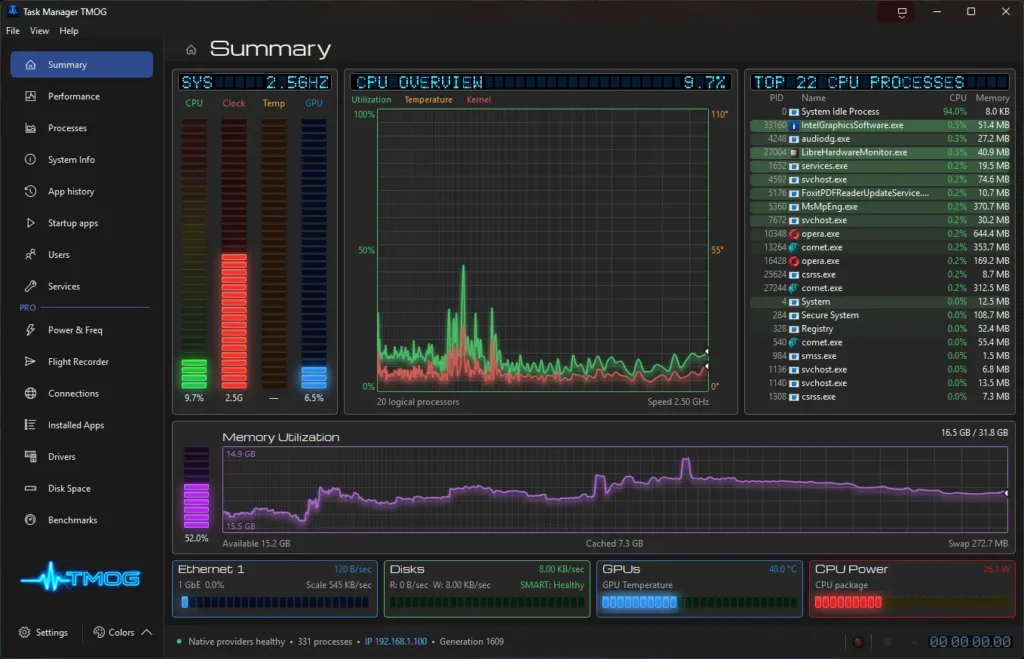
Task: Select the System Idle Process row
Action: 880,112
